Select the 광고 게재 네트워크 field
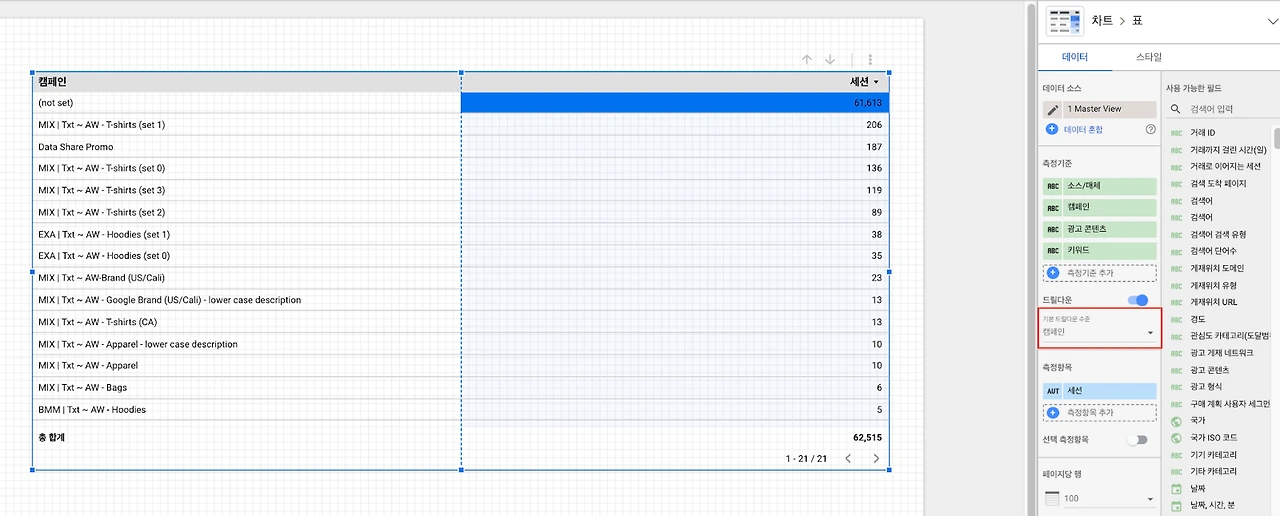Viewport: 1280px width, 516px height. pos(1220,353)
